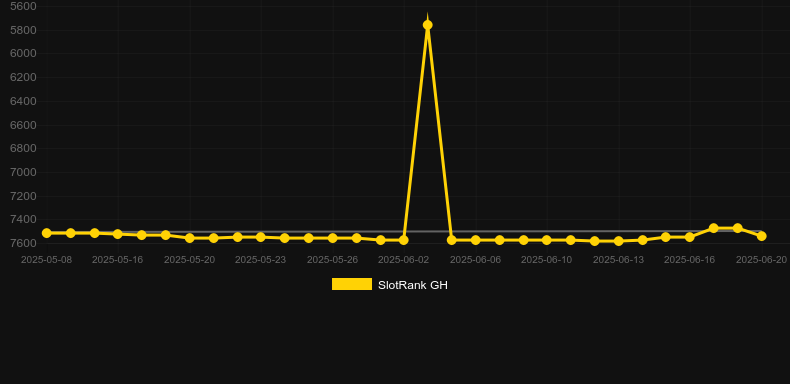Click the data point above 2025-05-16
Screen dimensions: 790x384
pos(118,234)
